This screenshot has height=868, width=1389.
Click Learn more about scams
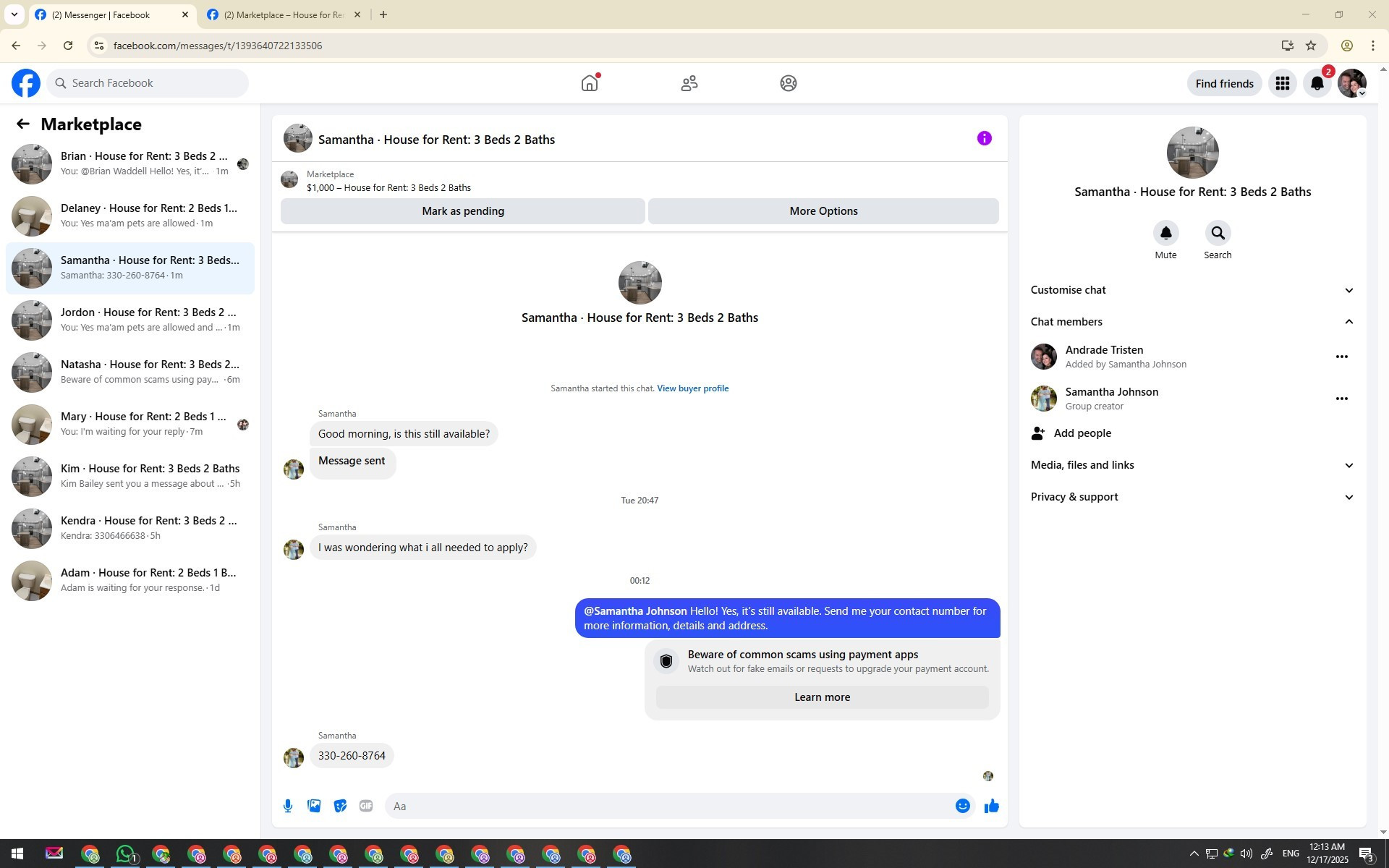822,697
